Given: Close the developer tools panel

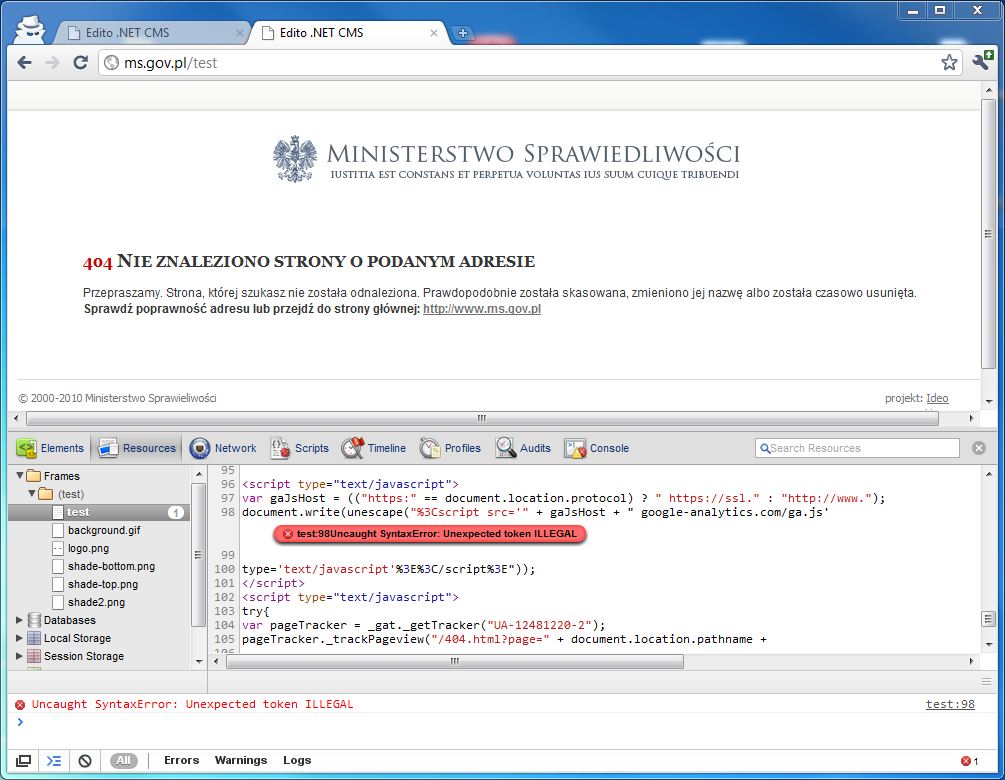Looking at the screenshot, I should tap(979, 448).
